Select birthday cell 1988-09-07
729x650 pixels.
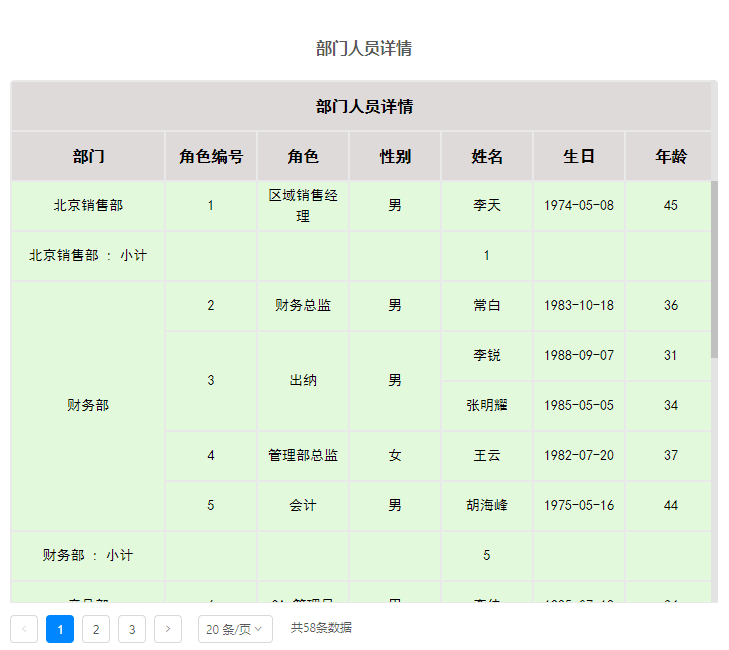coord(579,356)
